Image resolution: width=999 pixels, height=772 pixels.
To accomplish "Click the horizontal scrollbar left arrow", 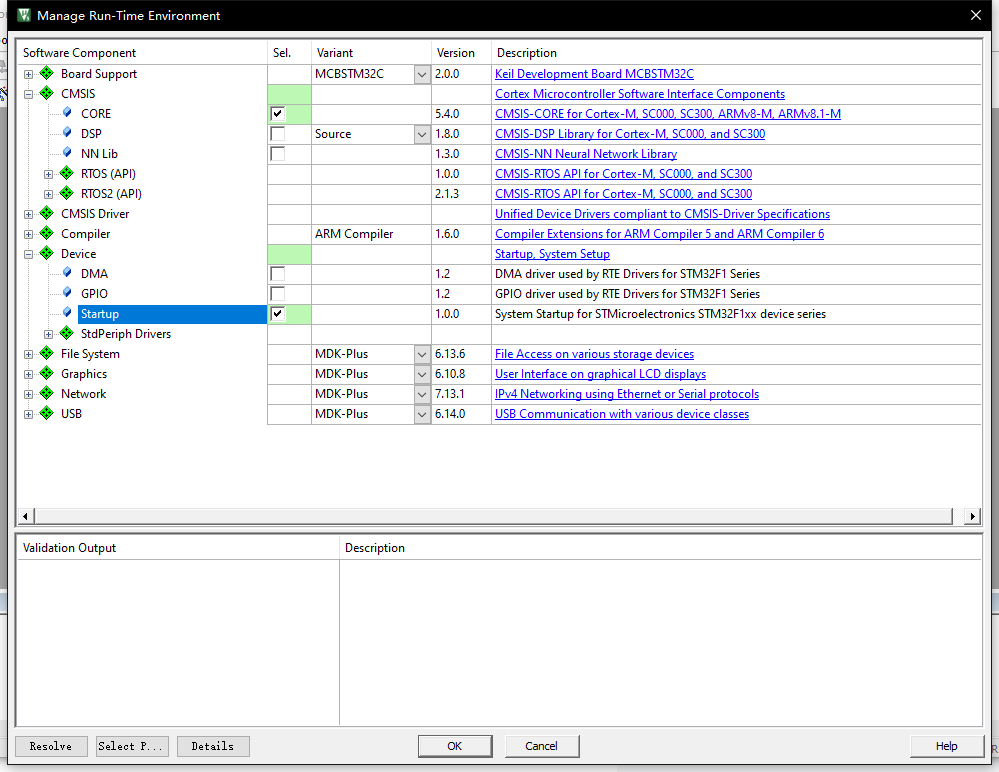I will pos(25,516).
